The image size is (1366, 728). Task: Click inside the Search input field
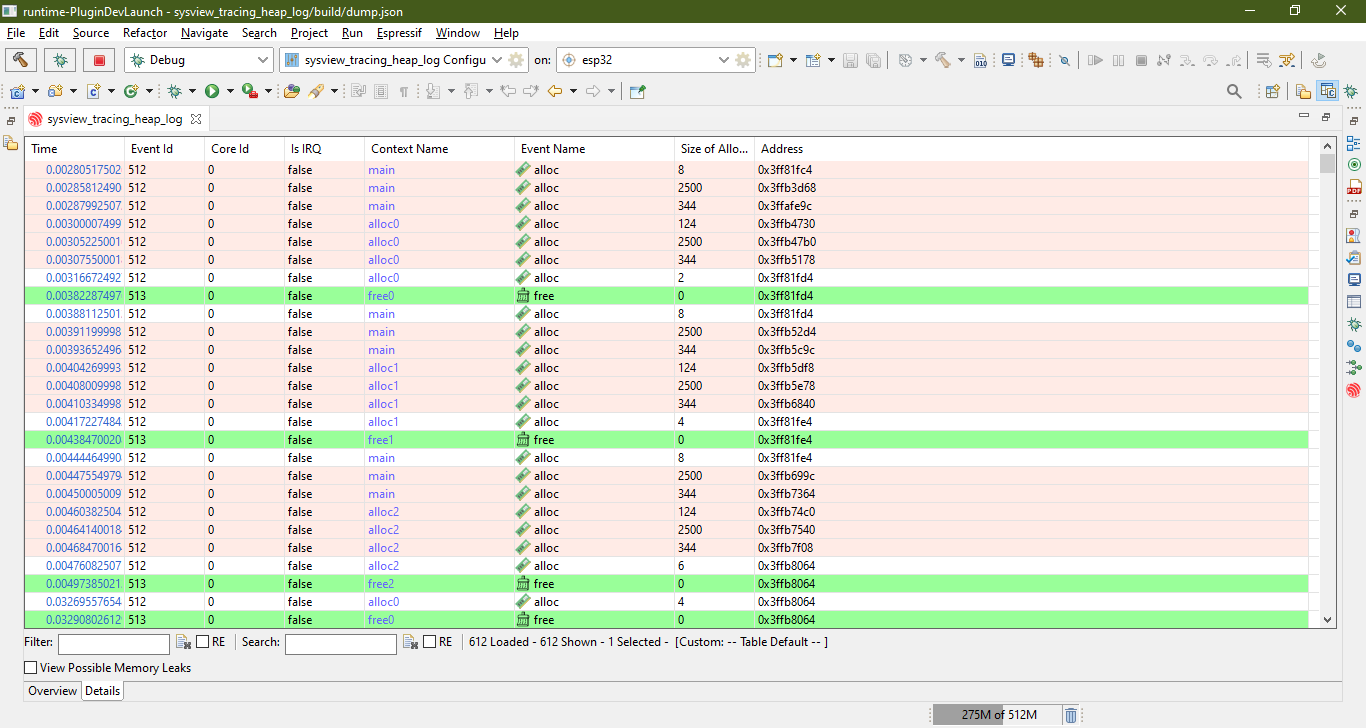(x=340, y=644)
